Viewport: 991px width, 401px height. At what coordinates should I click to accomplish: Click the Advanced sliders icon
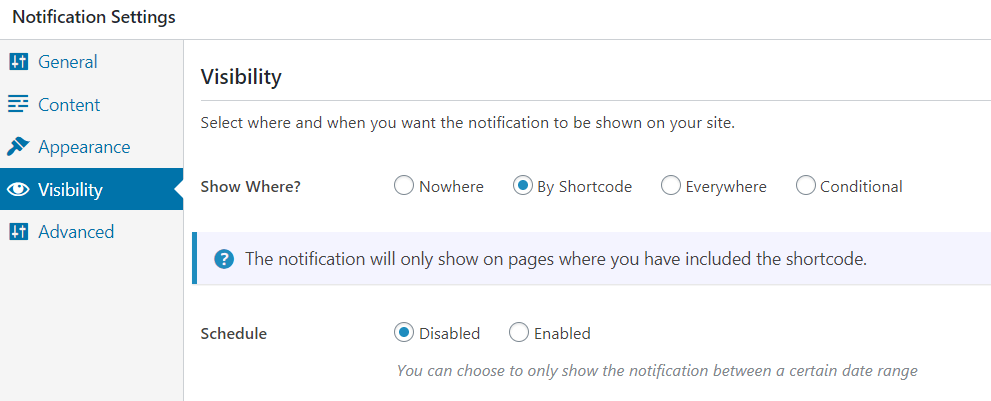(18, 231)
